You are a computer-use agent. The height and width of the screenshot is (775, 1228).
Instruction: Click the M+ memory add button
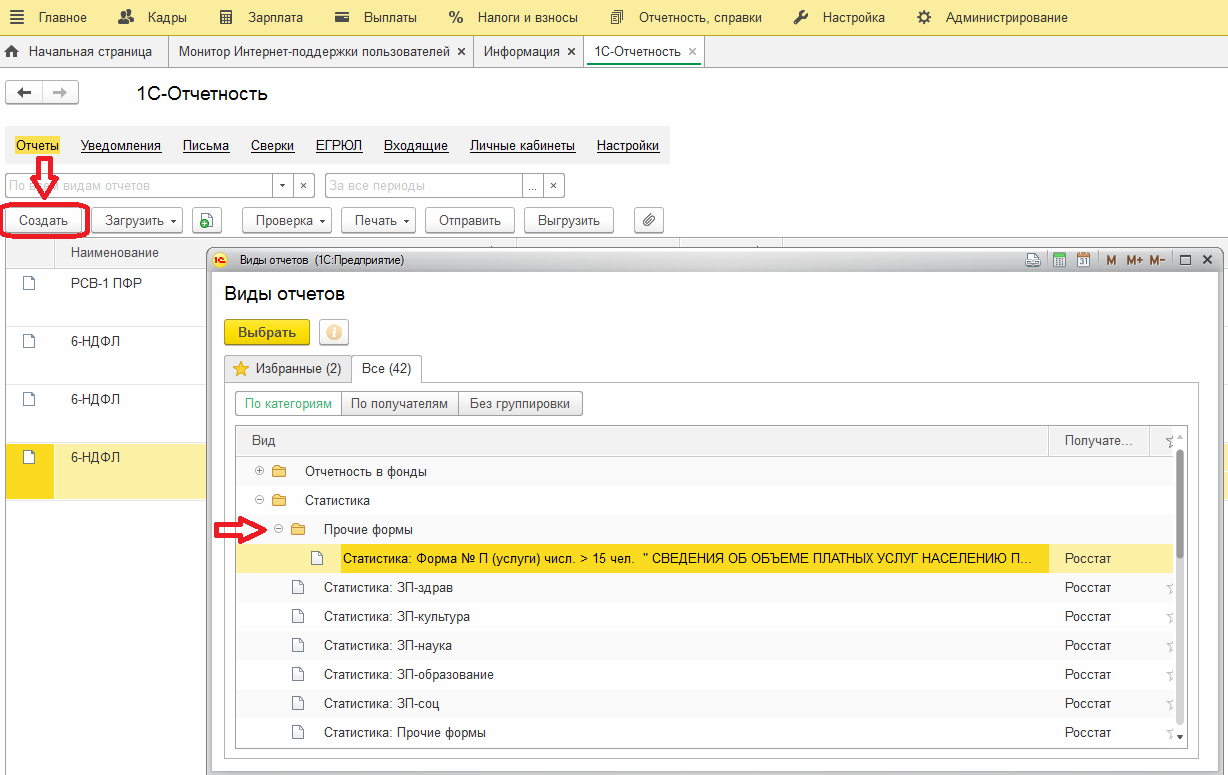(x=1134, y=260)
